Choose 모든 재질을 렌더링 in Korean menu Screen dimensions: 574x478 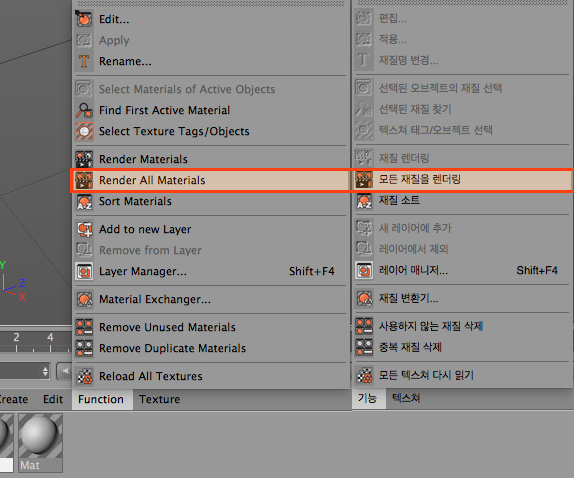462,179
